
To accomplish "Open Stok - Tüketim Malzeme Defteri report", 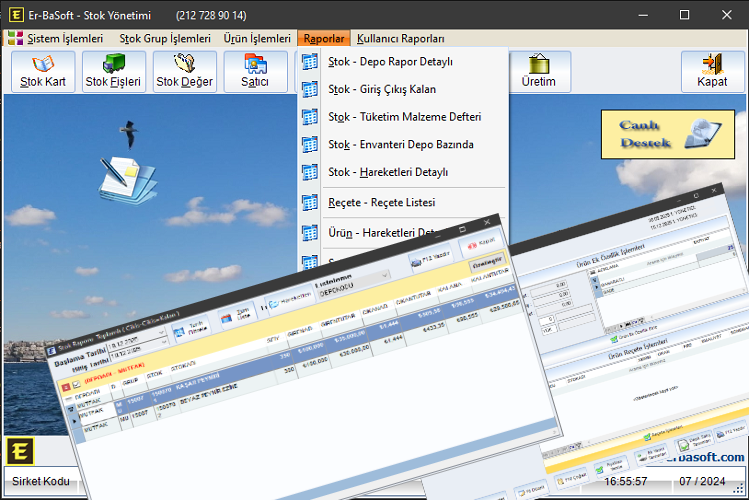I will pyautogui.click(x=404, y=117).
